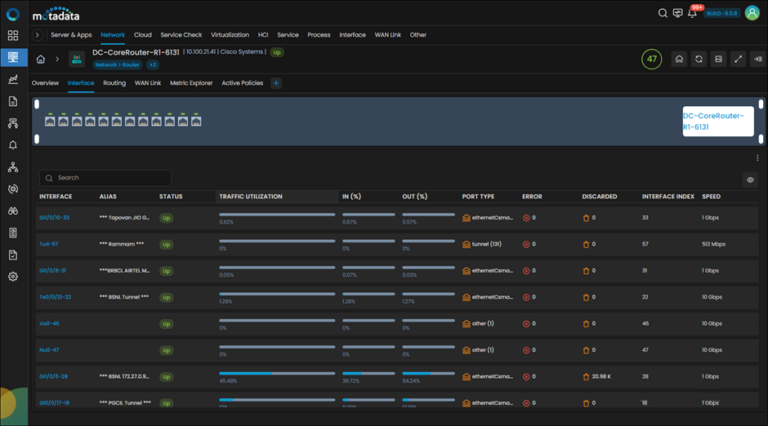Image resolution: width=768 pixels, height=426 pixels.
Task: Click the '512 Mbps' speed value
Action: point(714,244)
